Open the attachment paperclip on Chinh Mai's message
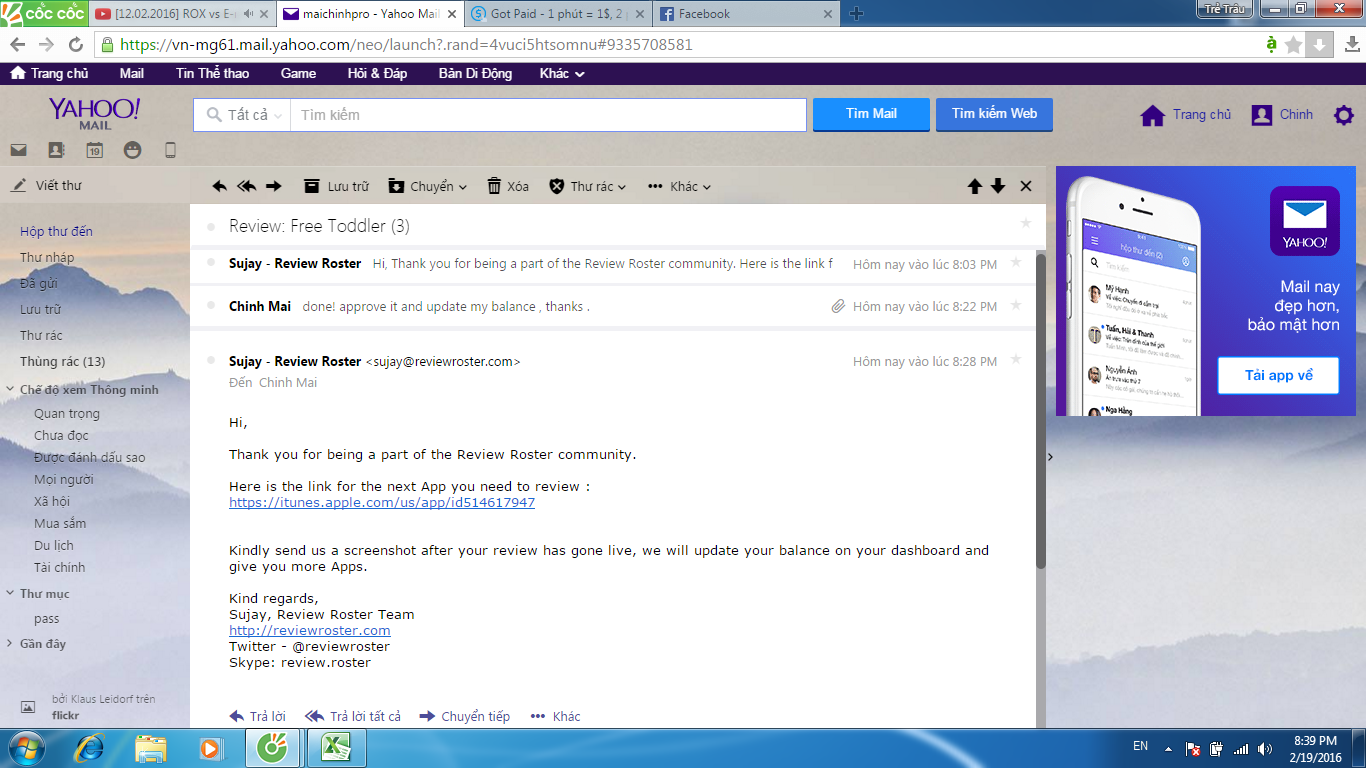This screenshot has width=1366, height=768. pos(838,306)
